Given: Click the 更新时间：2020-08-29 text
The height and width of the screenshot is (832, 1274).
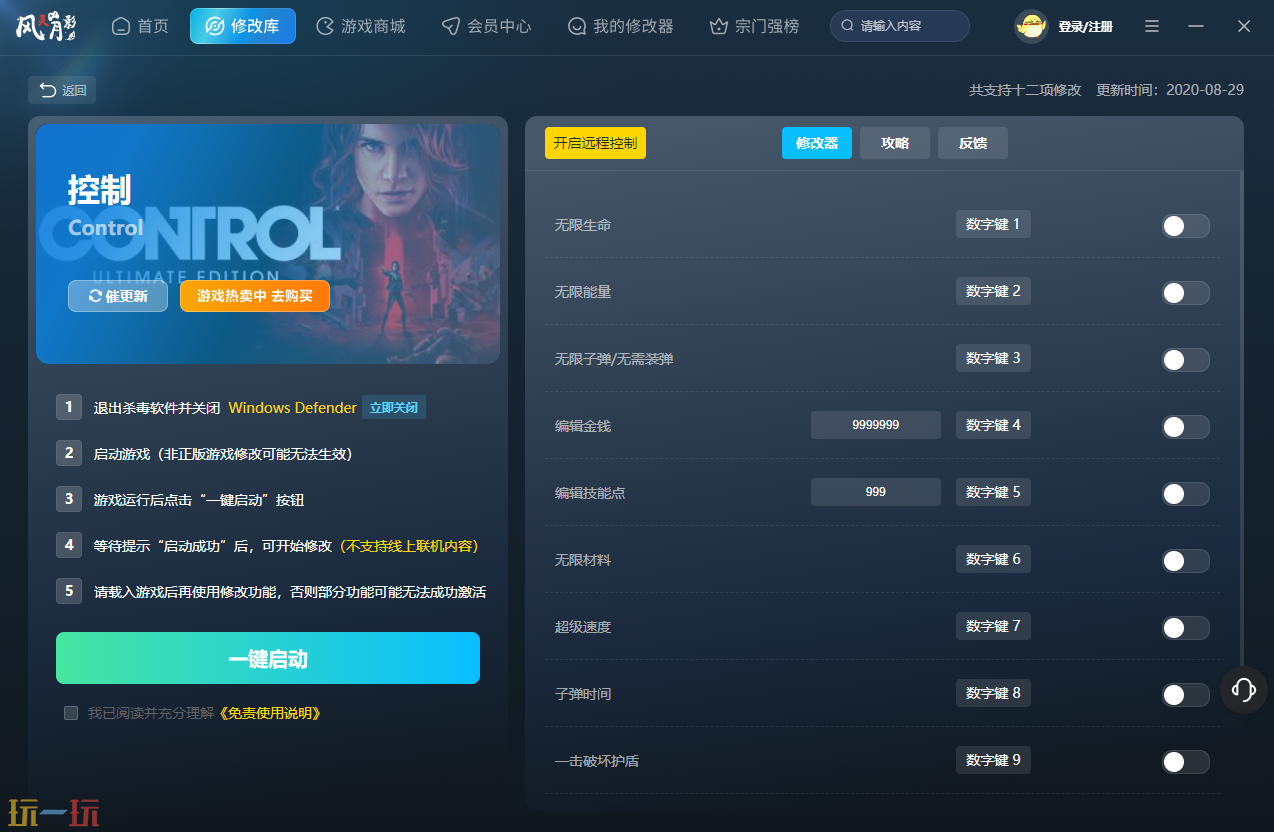Looking at the screenshot, I should (1170, 90).
